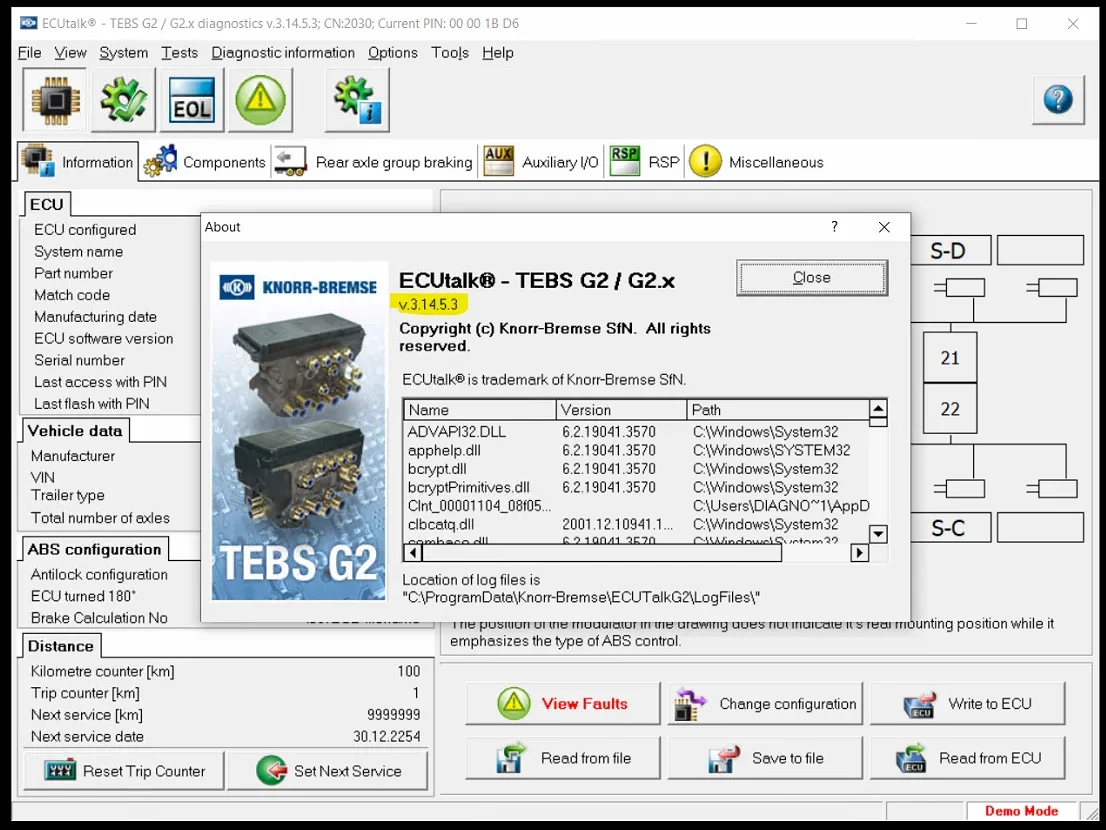Switch to the RSP tab

(645, 162)
